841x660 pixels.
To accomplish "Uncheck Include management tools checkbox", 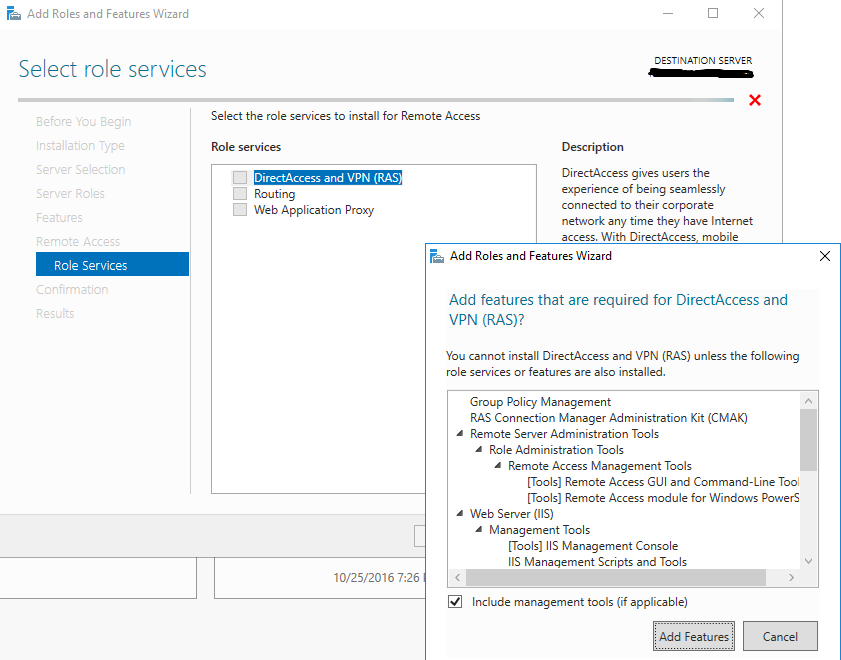I will pos(455,602).
